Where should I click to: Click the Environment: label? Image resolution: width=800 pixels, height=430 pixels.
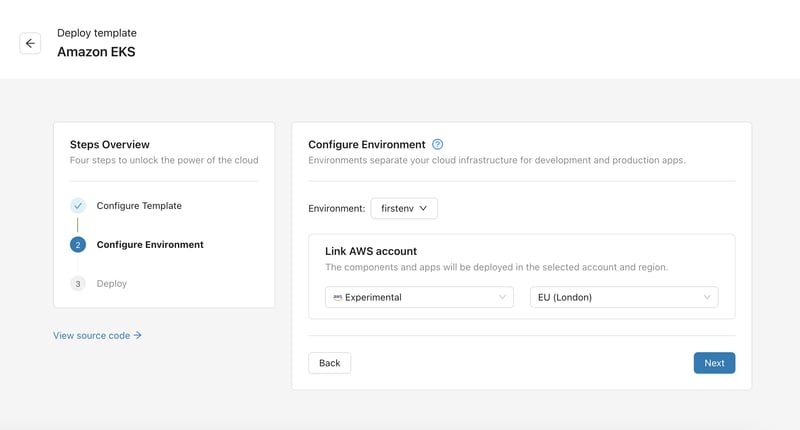tap(337, 209)
